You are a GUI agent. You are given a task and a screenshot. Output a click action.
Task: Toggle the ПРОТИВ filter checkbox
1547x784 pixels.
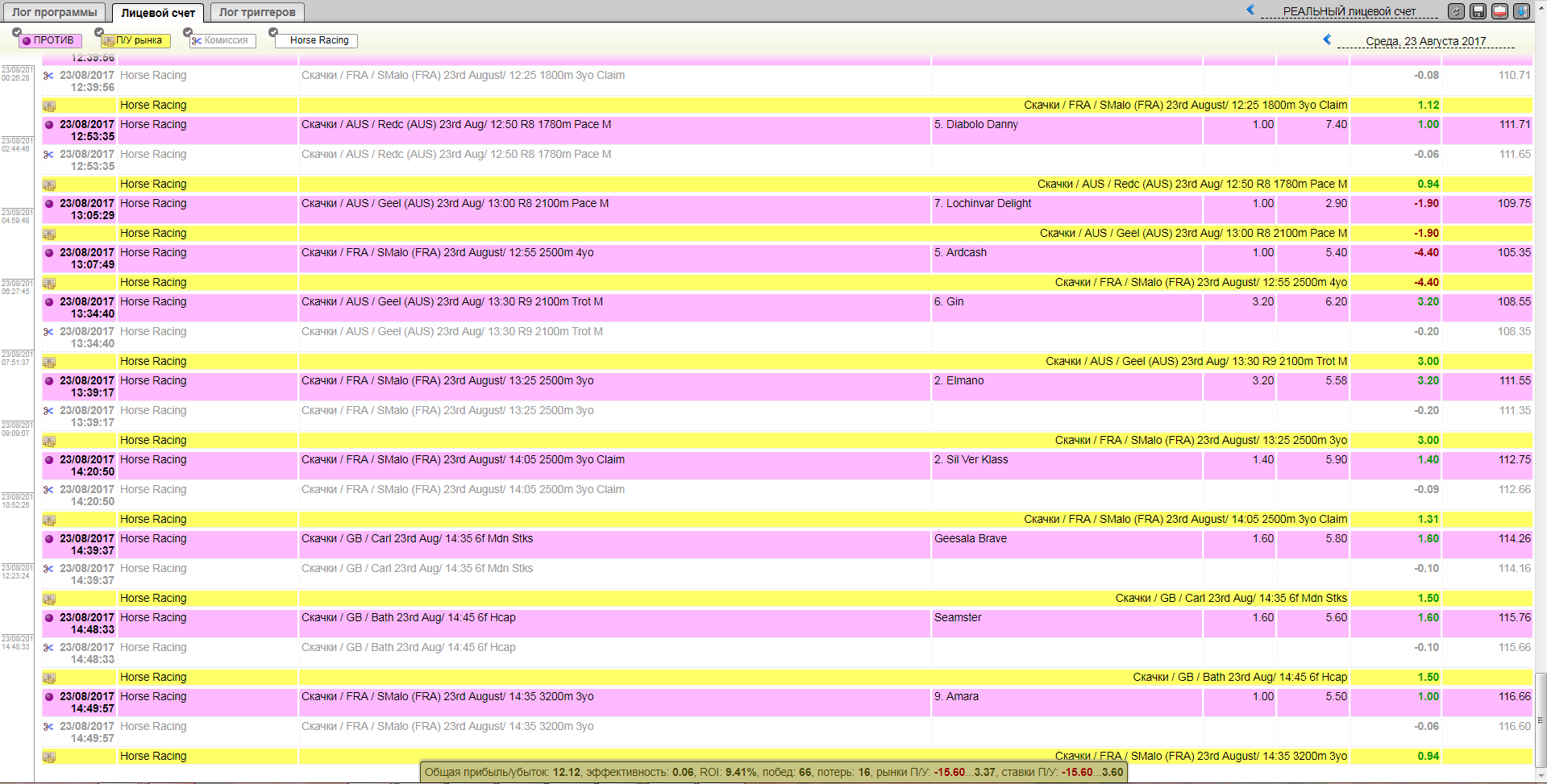point(17,32)
